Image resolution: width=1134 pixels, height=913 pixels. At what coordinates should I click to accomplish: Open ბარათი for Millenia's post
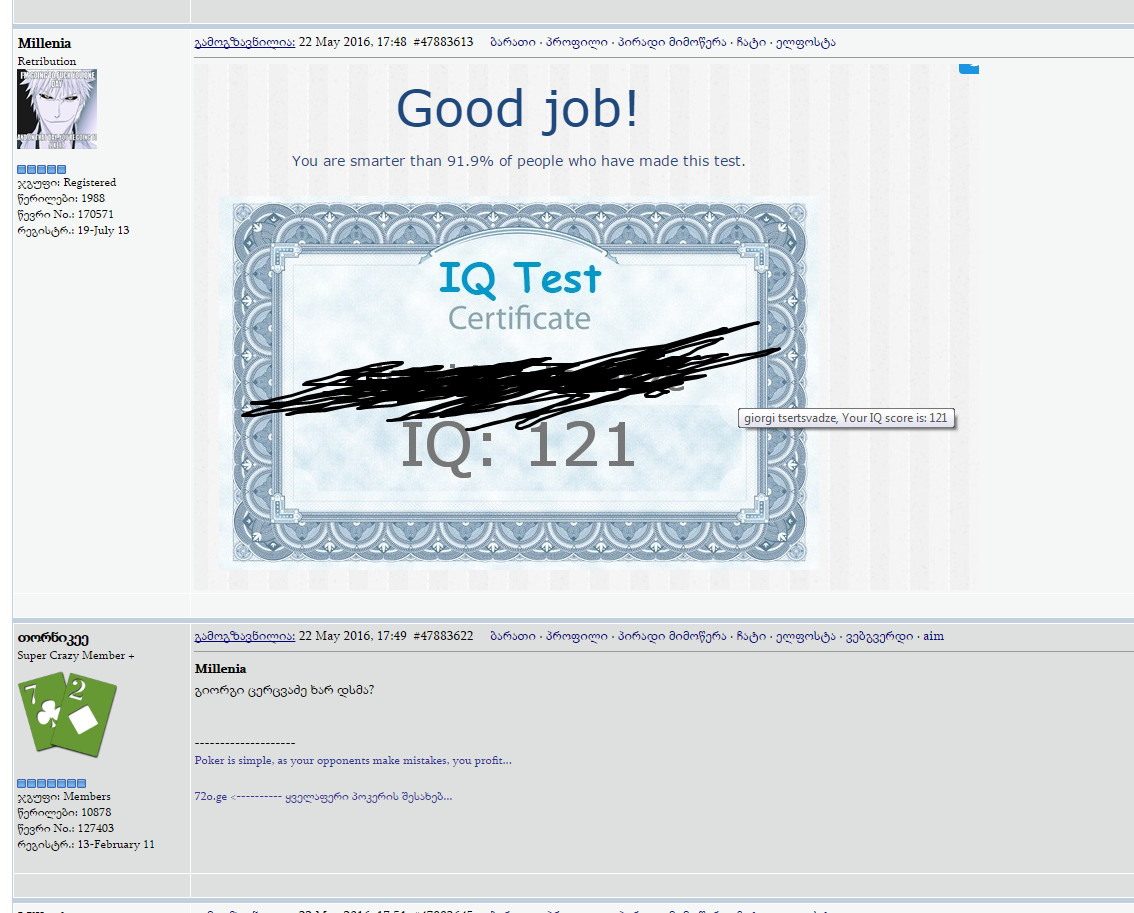point(513,42)
